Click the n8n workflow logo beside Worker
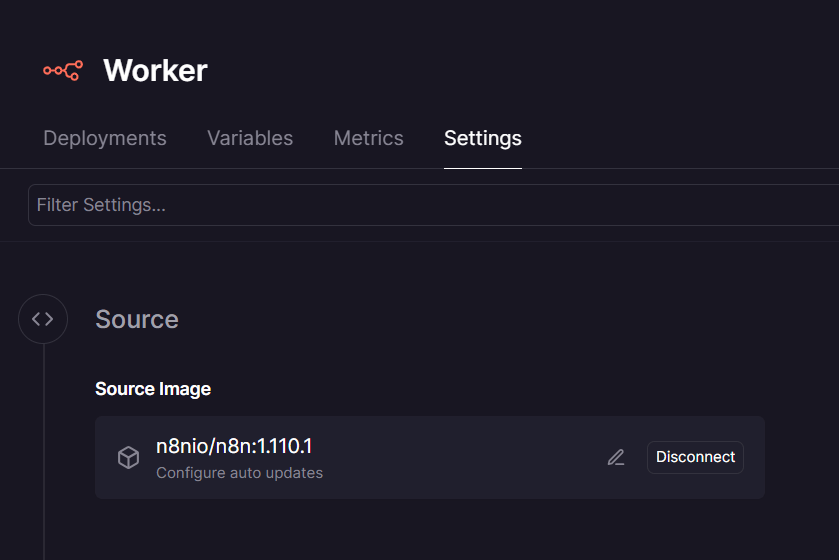The height and width of the screenshot is (560, 839). [62, 70]
